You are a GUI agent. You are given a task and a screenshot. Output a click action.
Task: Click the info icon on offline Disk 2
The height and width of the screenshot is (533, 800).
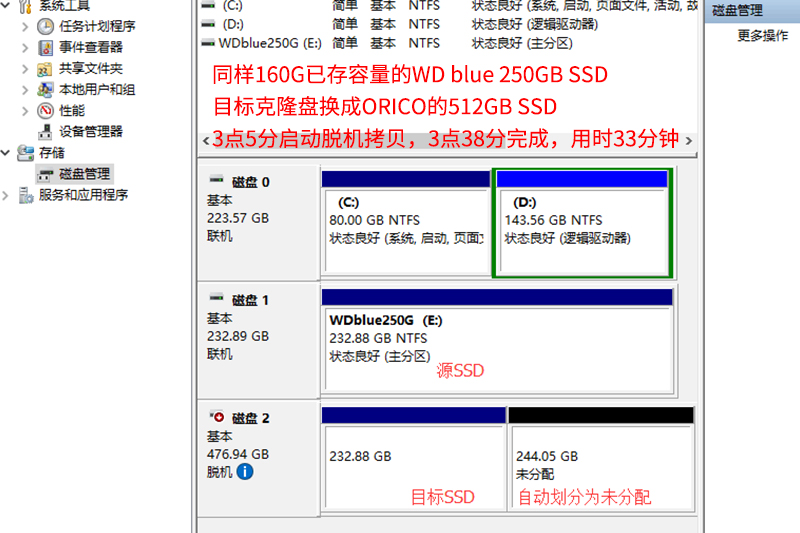coord(245,472)
